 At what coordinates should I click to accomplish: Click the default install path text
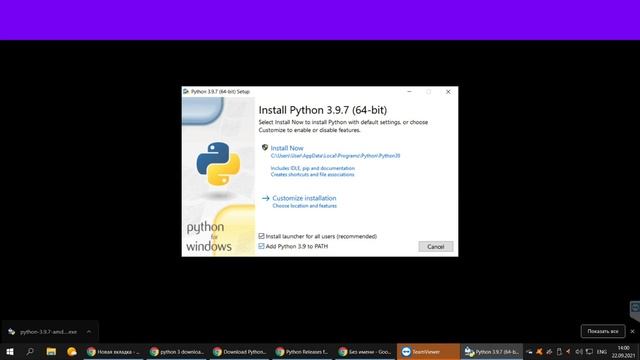click(x=335, y=156)
